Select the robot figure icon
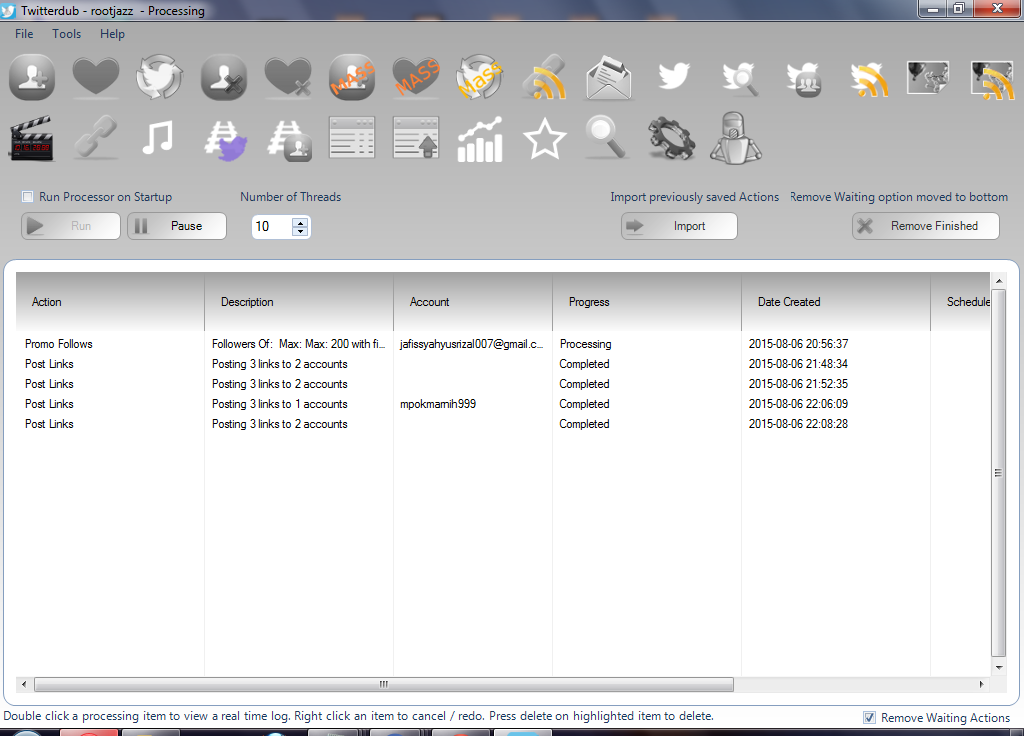This screenshot has height=736, width=1024. [x=735, y=138]
